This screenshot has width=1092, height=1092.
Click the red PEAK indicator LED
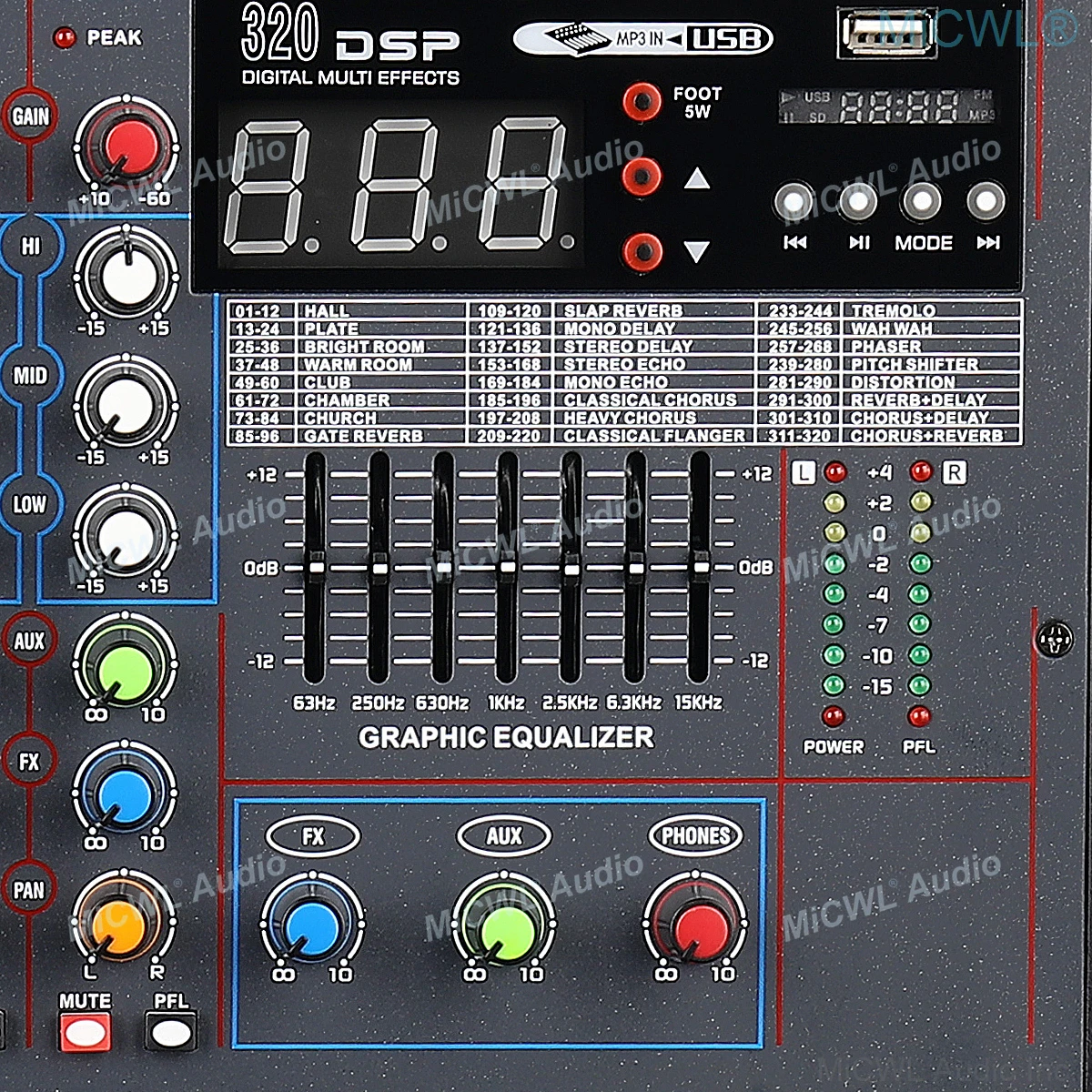(65, 38)
